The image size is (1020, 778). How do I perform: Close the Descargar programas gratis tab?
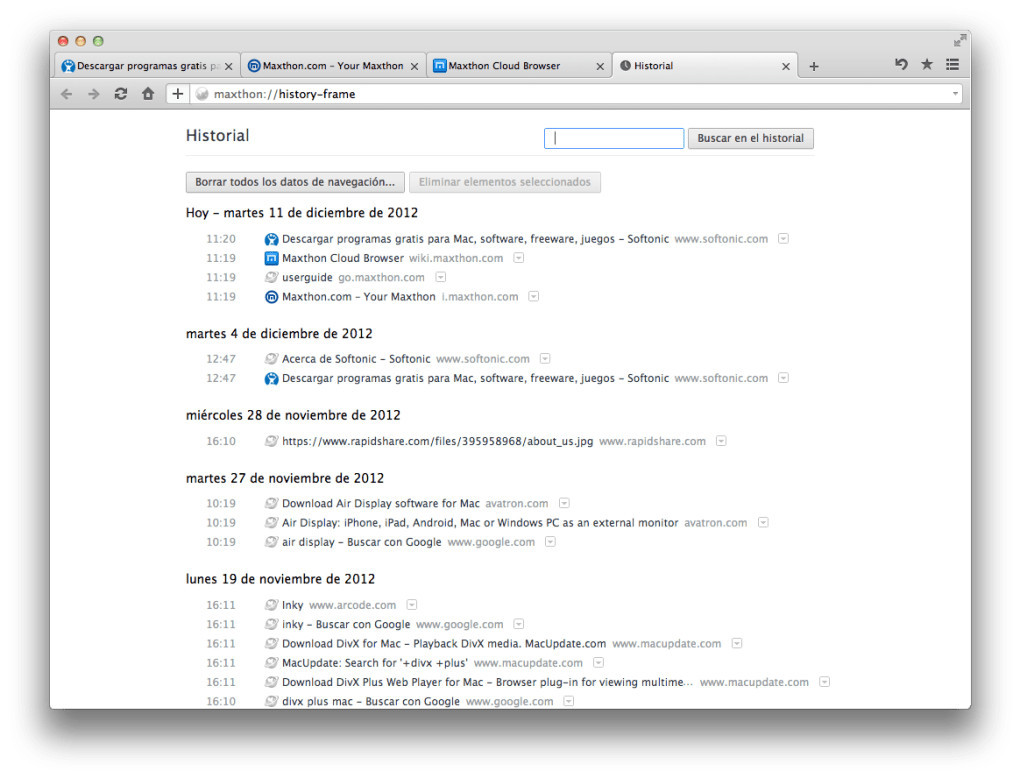(x=228, y=66)
